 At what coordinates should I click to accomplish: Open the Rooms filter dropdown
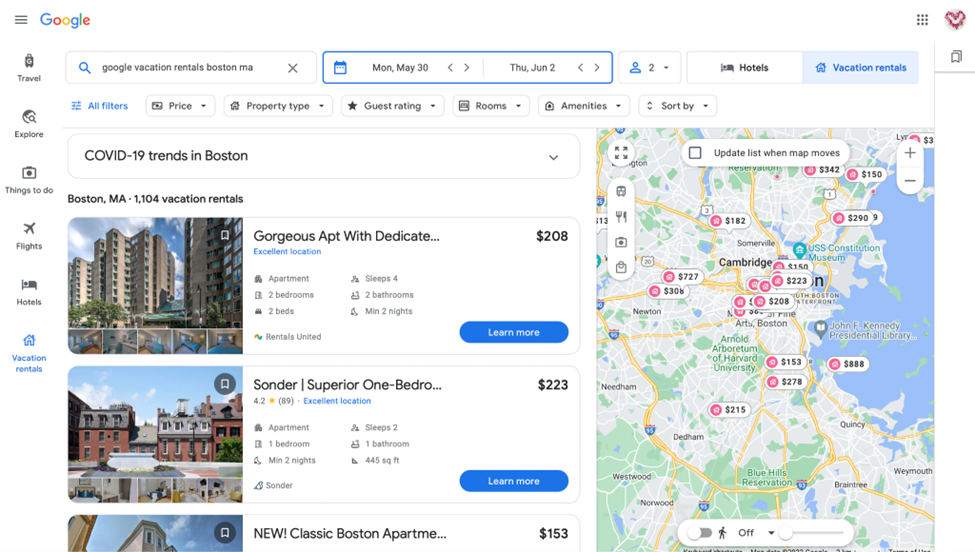point(491,106)
